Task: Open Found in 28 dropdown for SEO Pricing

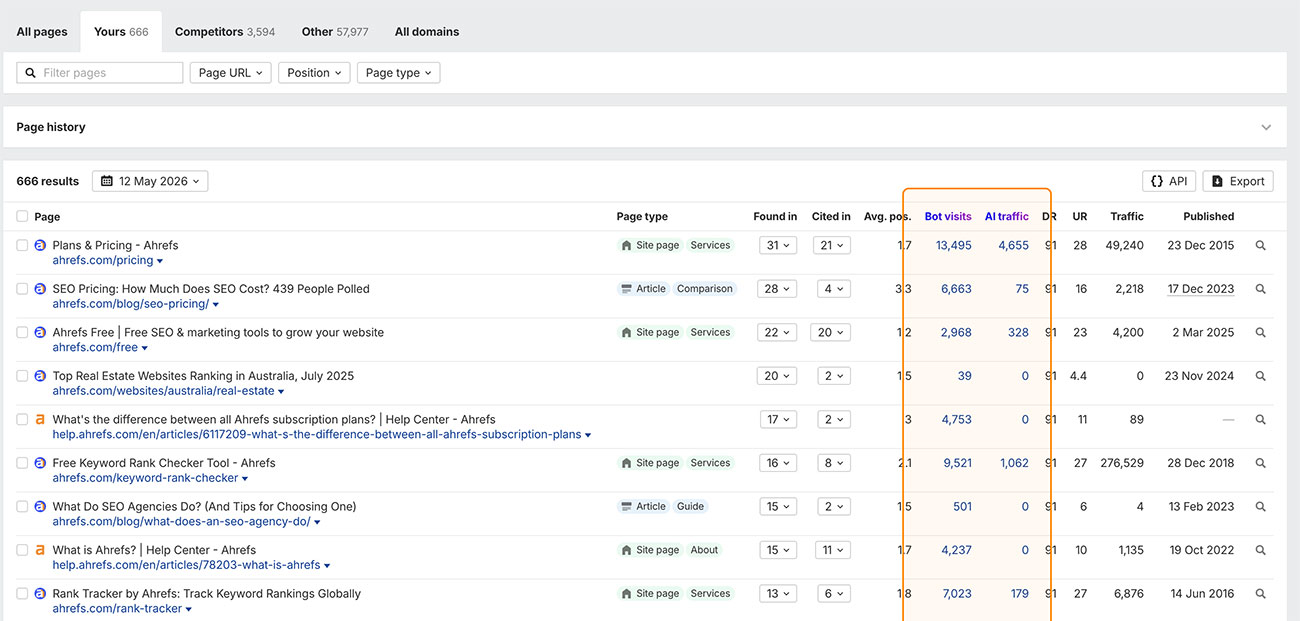Action: 777,289
